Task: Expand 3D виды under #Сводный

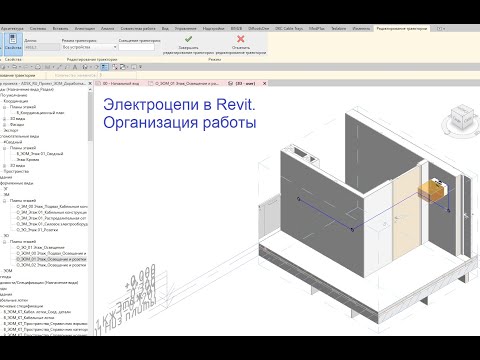Action: point(5,166)
